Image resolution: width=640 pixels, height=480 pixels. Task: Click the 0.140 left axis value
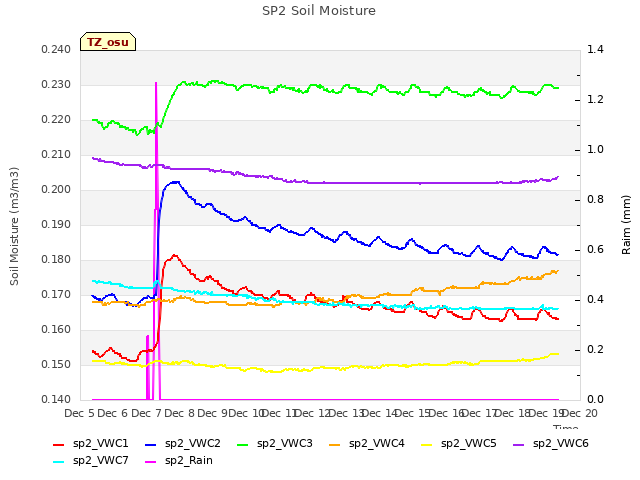coord(56,400)
